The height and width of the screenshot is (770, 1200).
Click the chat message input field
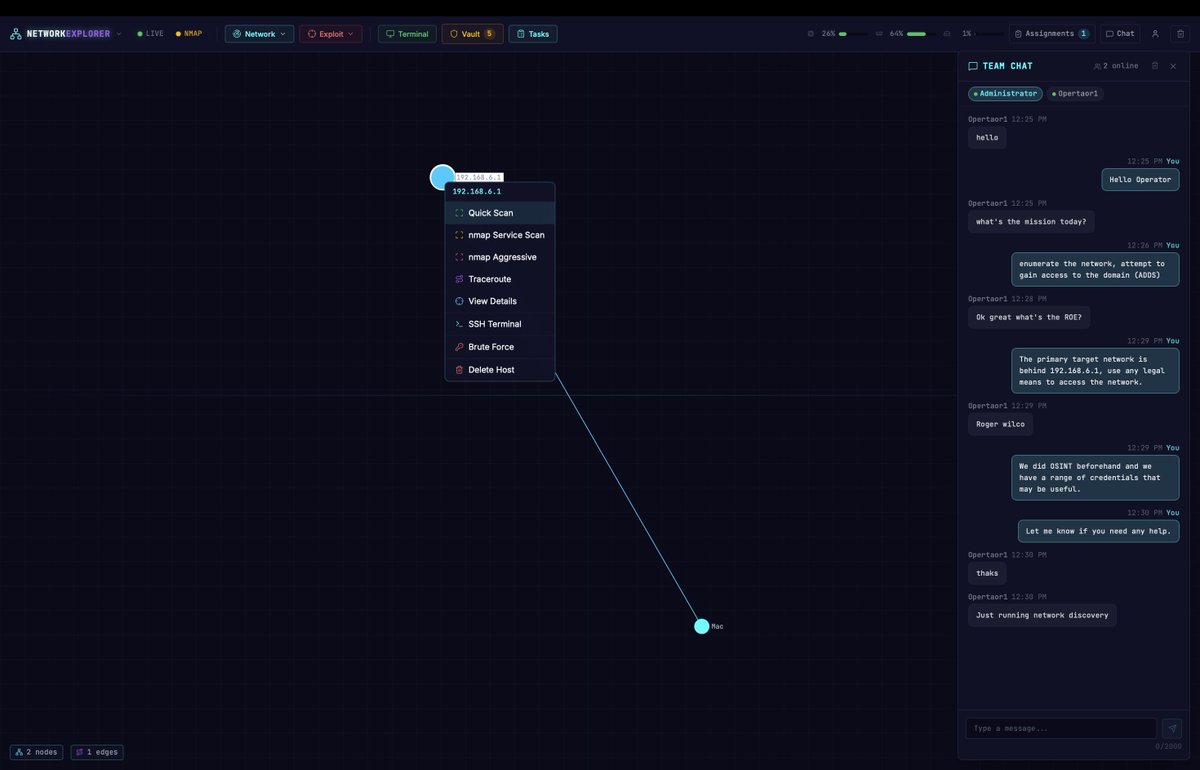click(1061, 728)
